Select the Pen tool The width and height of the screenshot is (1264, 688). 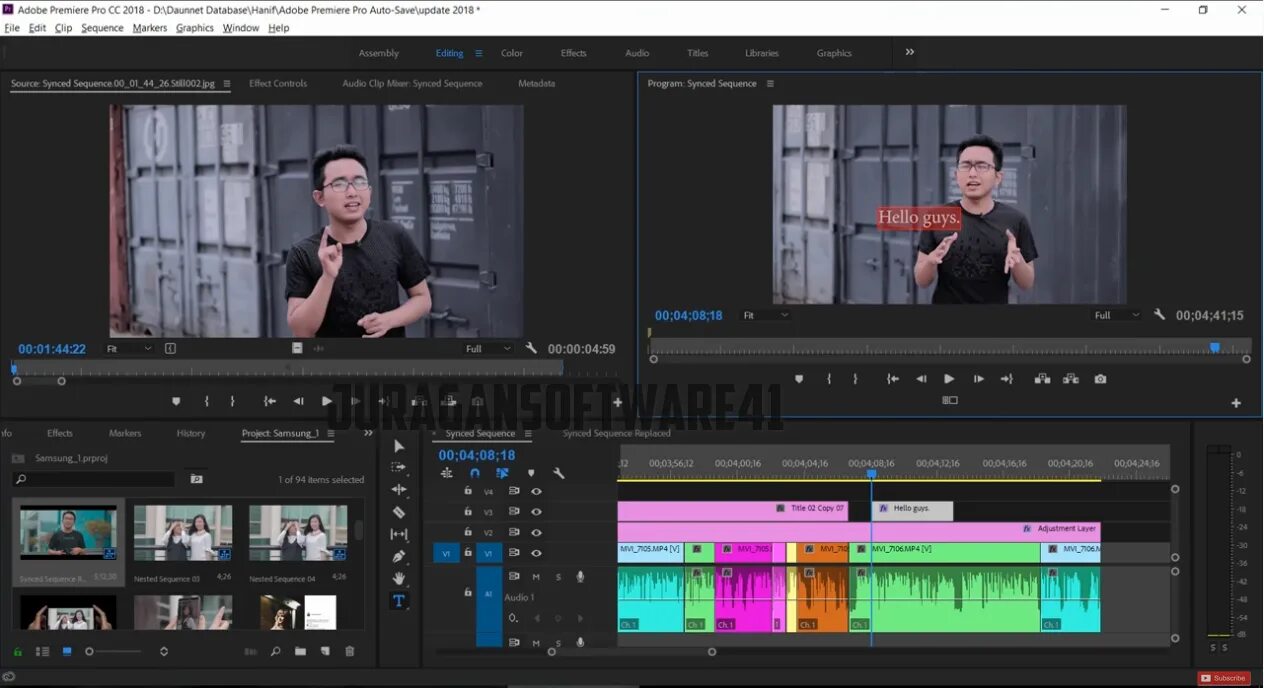[399, 556]
